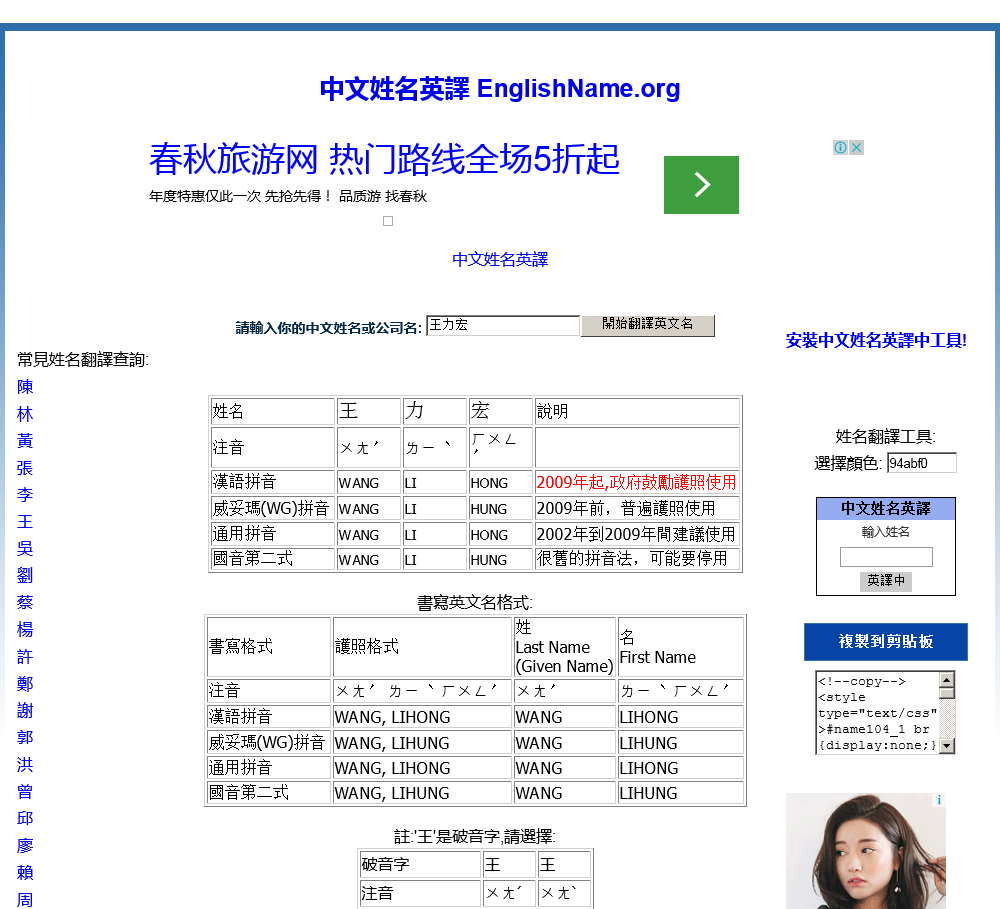This screenshot has width=1000, height=909.
Task: Select the 2002年到2009年間建議使用 cell
Action: coord(636,533)
